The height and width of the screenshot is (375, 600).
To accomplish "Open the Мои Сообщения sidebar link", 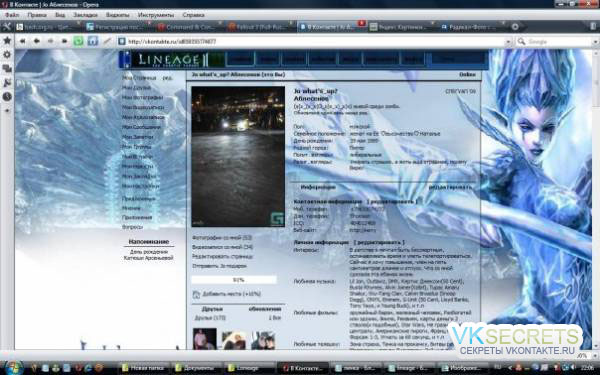I will point(141,127).
